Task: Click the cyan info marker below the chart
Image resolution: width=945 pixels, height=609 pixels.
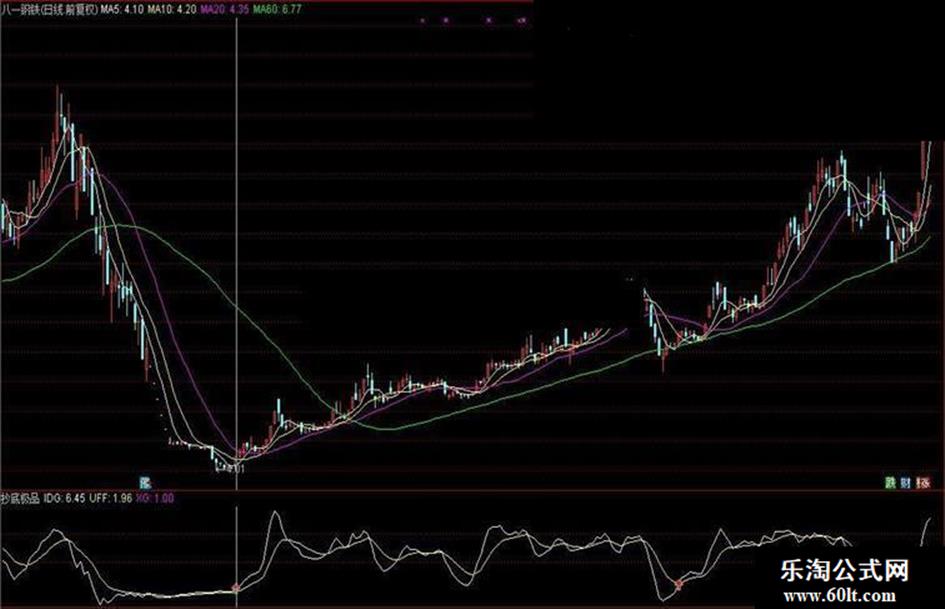Action: pos(145,482)
